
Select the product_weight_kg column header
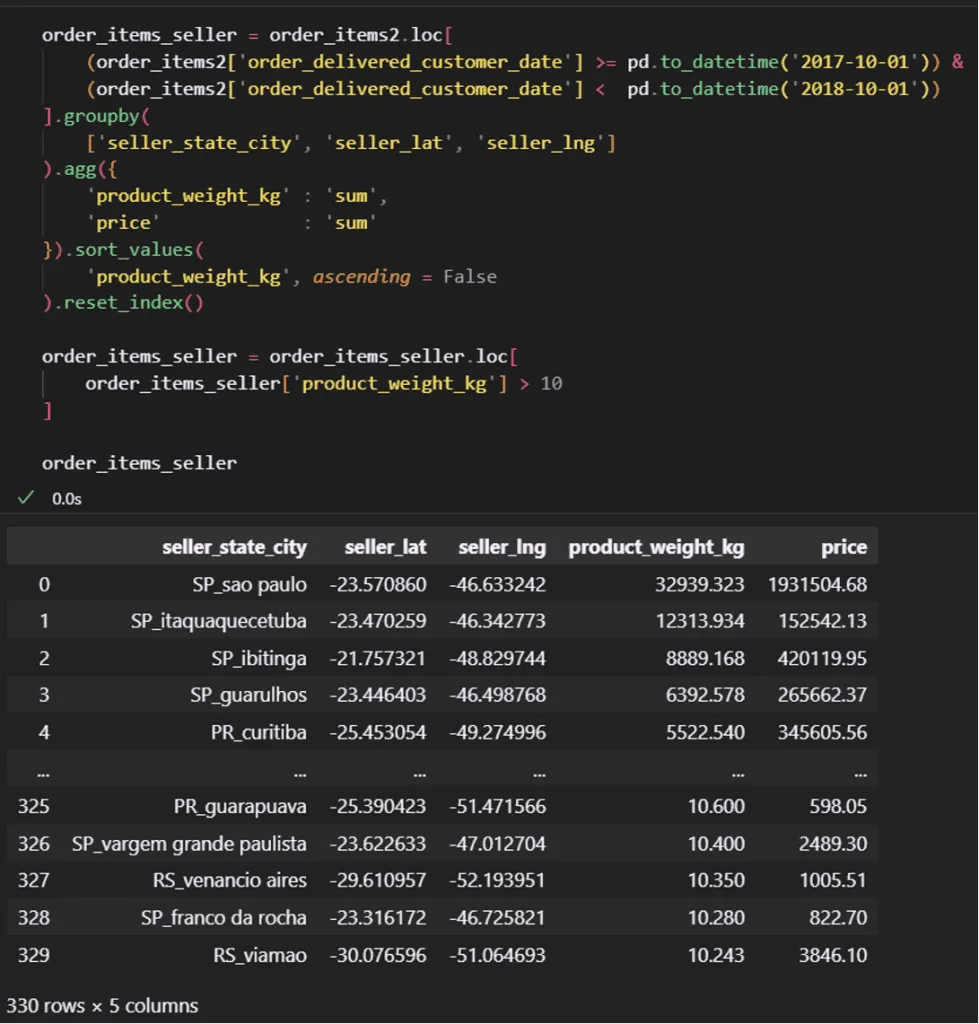(x=656, y=547)
